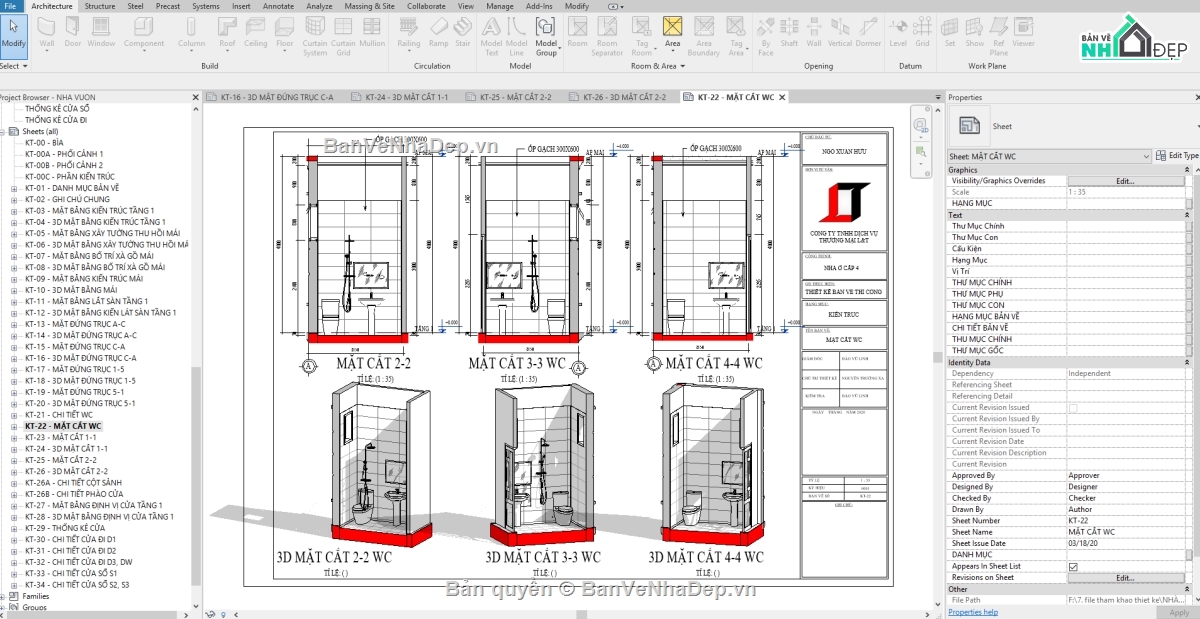Click the Sheet Number value KT-22
1200x619 pixels.
pyautogui.click(x=1125, y=520)
